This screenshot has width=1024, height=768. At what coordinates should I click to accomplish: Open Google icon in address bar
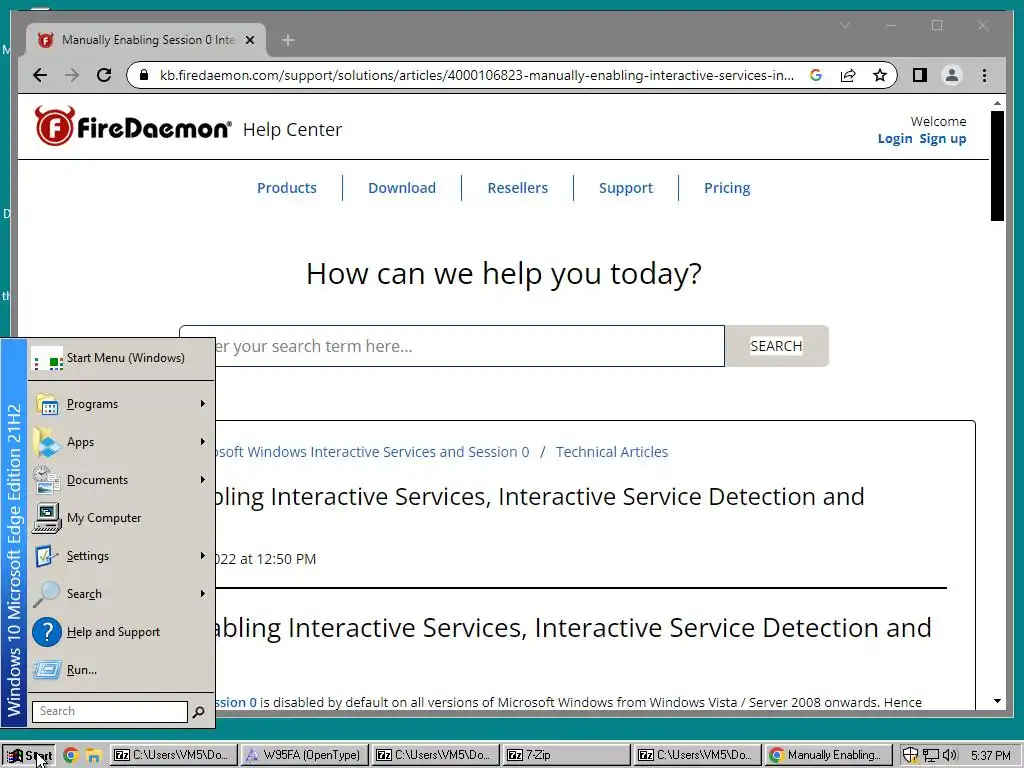pyautogui.click(x=816, y=75)
